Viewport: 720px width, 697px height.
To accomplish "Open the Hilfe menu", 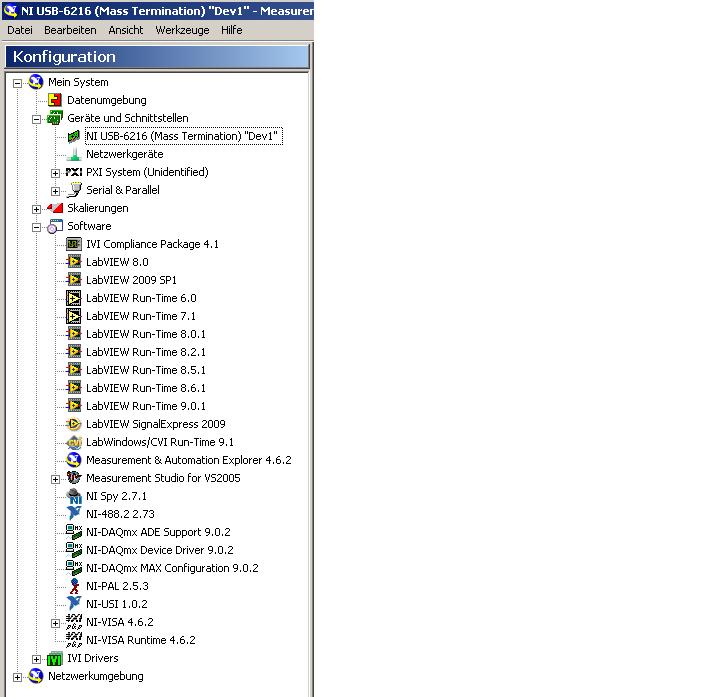I will point(231,30).
